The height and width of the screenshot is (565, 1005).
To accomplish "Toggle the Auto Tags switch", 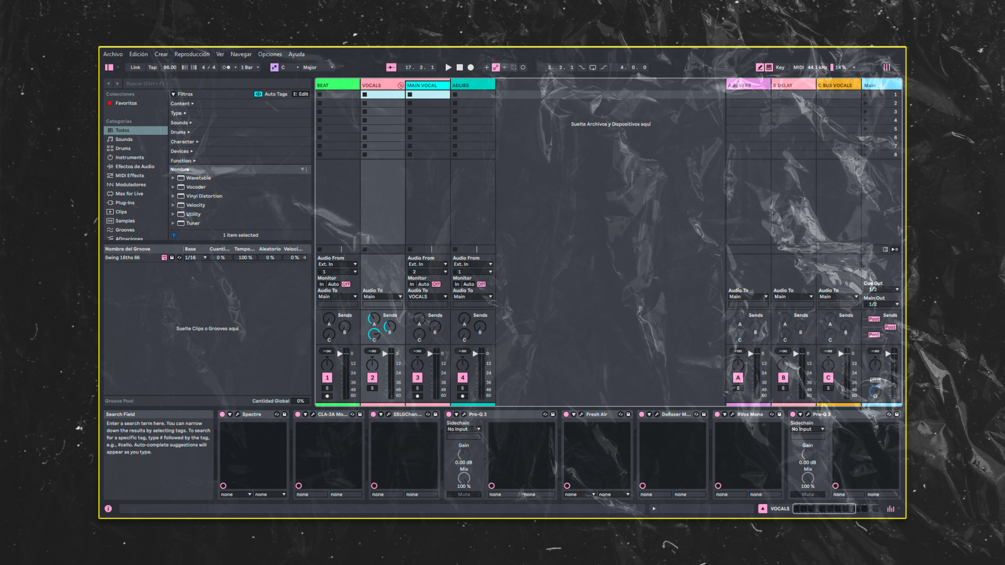I will tap(258, 94).
